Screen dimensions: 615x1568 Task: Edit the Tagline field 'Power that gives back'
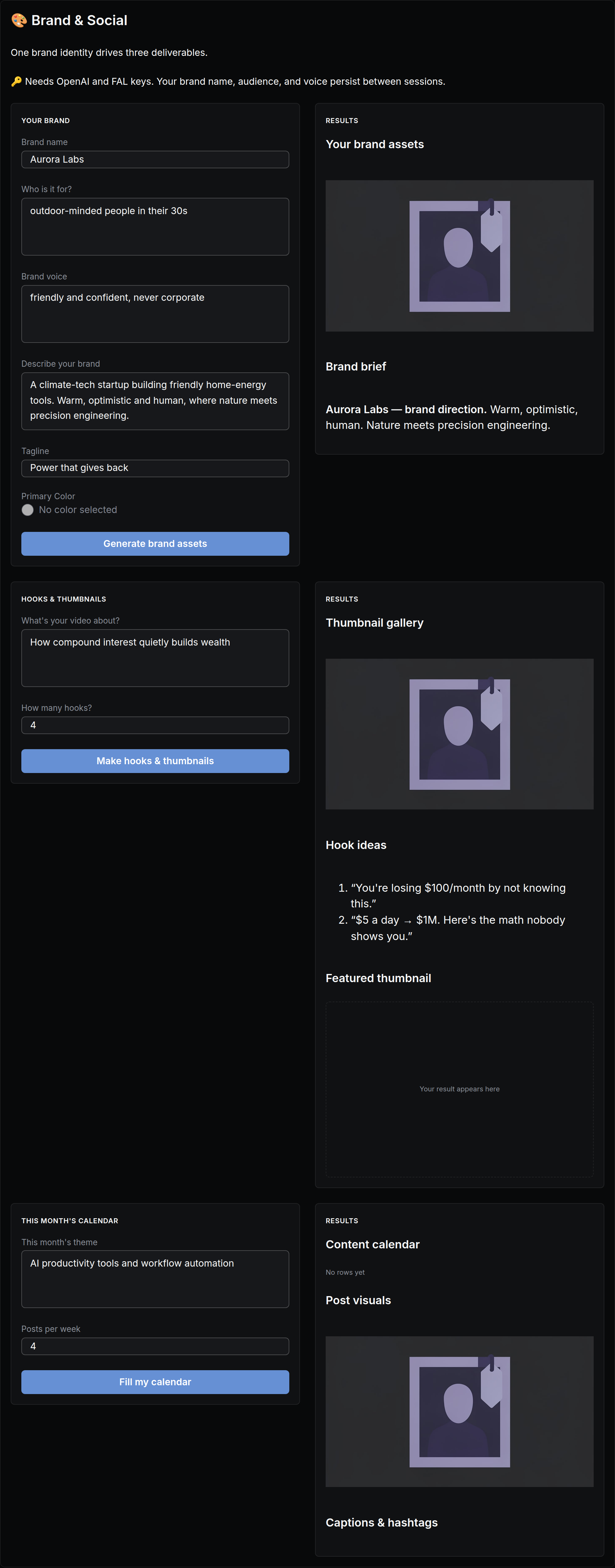point(155,468)
